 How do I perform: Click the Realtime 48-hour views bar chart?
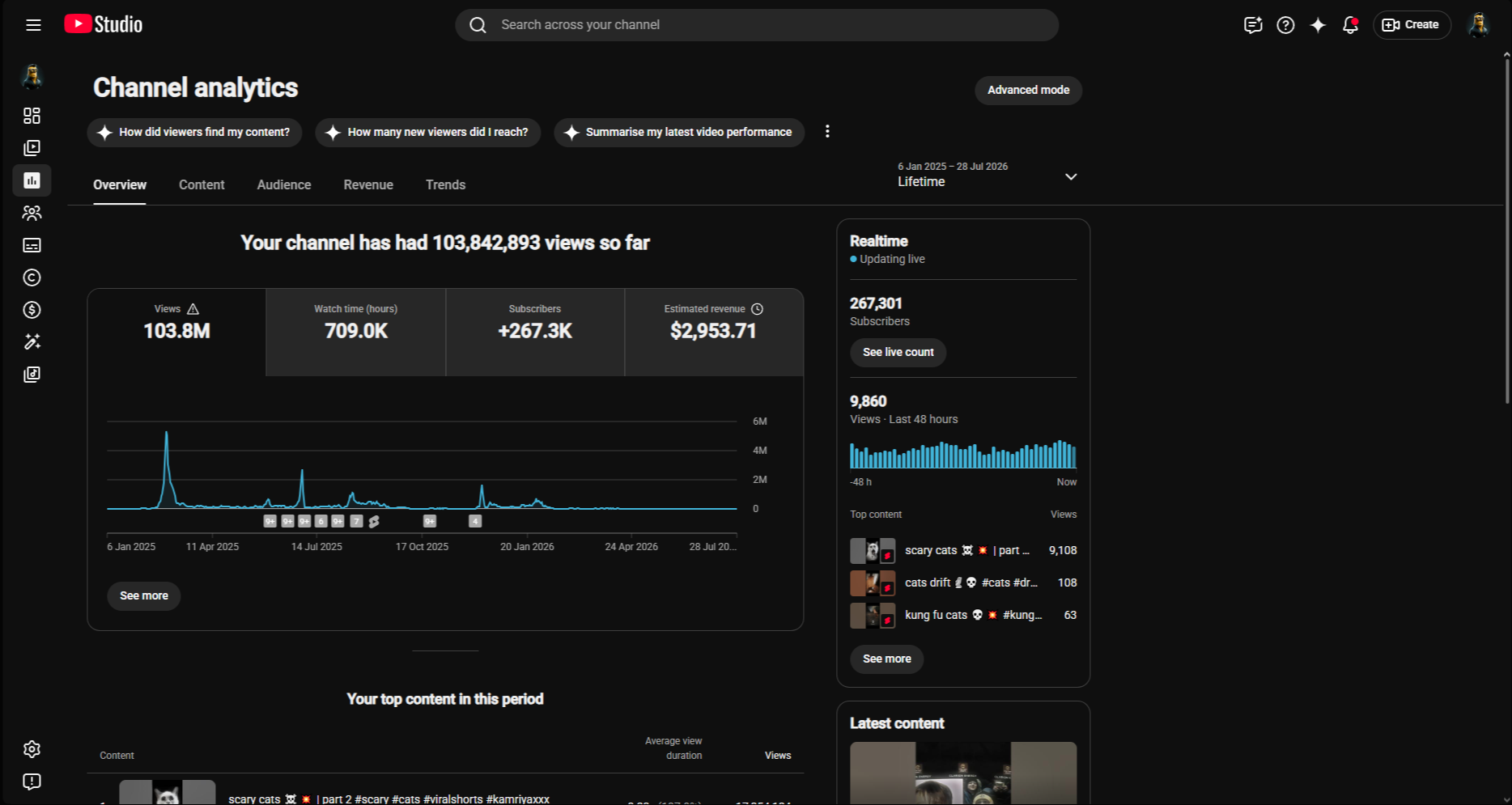963,454
